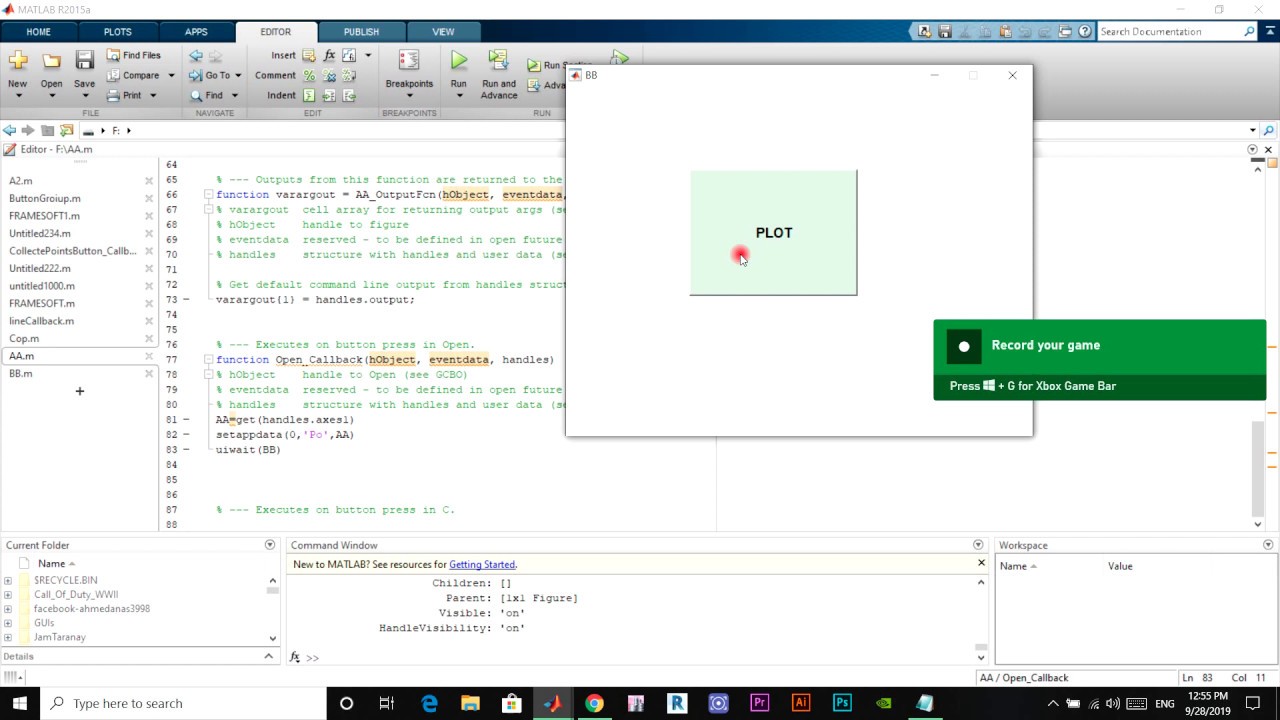The width and height of the screenshot is (1280, 720).
Task: Switch to APPS tab
Action: (196, 31)
